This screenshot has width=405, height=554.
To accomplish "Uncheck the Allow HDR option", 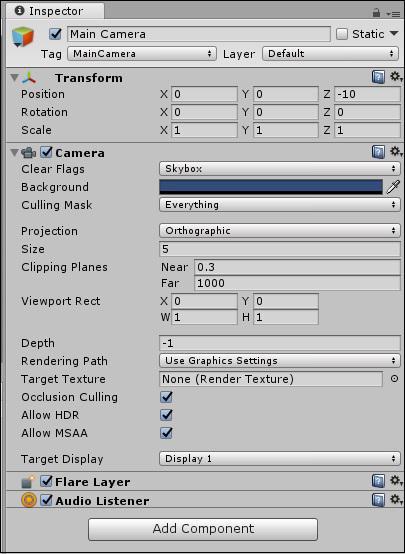I will (x=166, y=415).
